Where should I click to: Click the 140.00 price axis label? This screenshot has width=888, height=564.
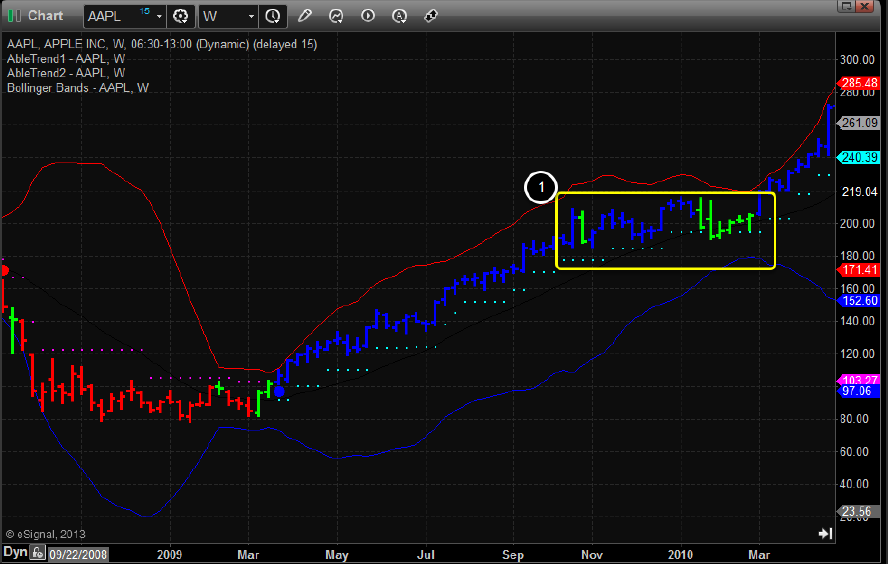click(x=857, y=321)
